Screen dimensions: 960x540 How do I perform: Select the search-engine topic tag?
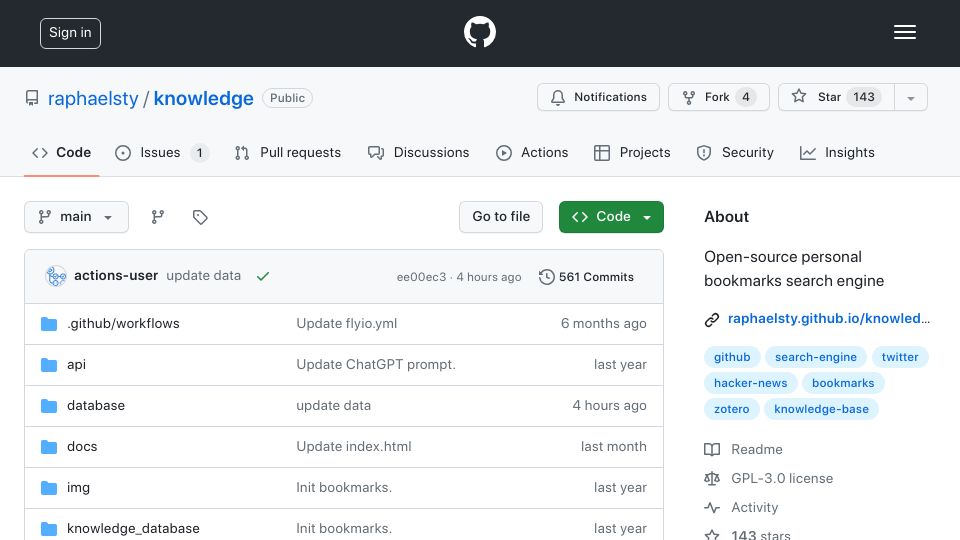tap(816, 357)
